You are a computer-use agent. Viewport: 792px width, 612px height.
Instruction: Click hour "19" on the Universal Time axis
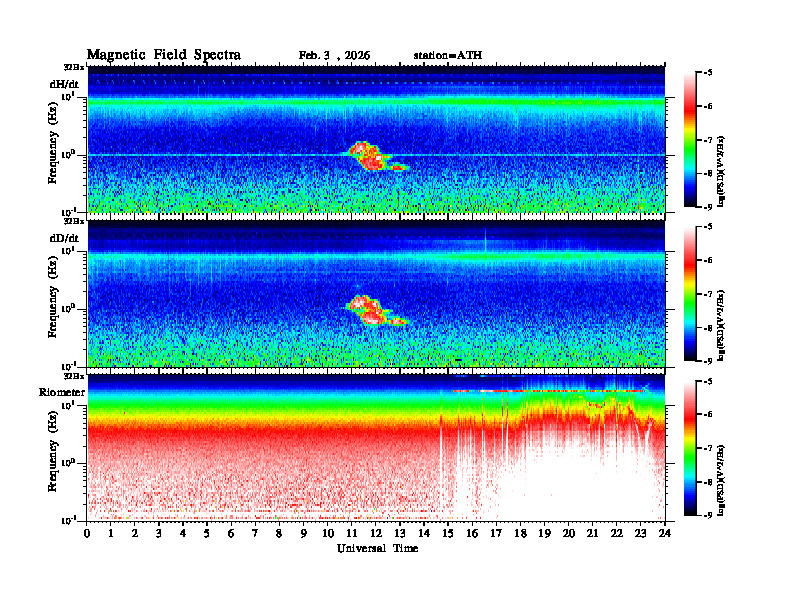click(544, 534)
